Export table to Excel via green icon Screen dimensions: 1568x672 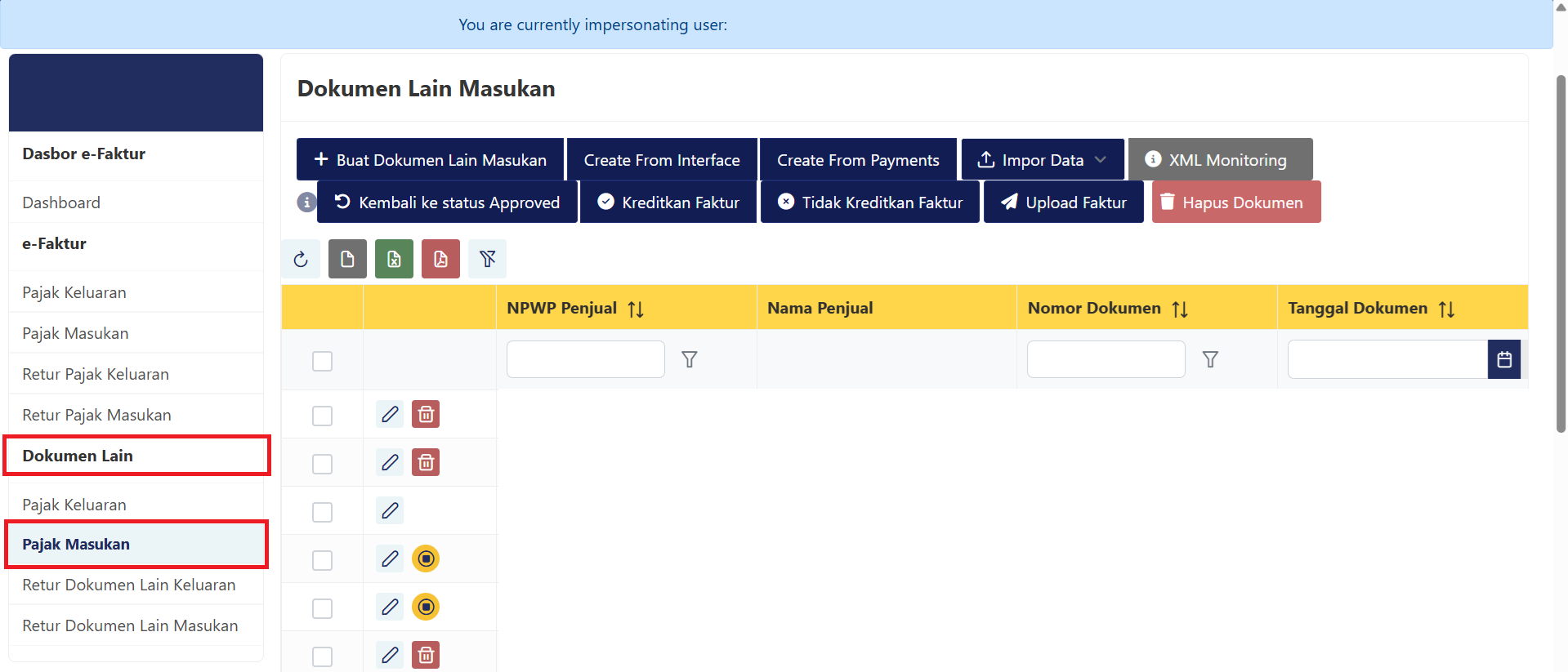(394, 259)
